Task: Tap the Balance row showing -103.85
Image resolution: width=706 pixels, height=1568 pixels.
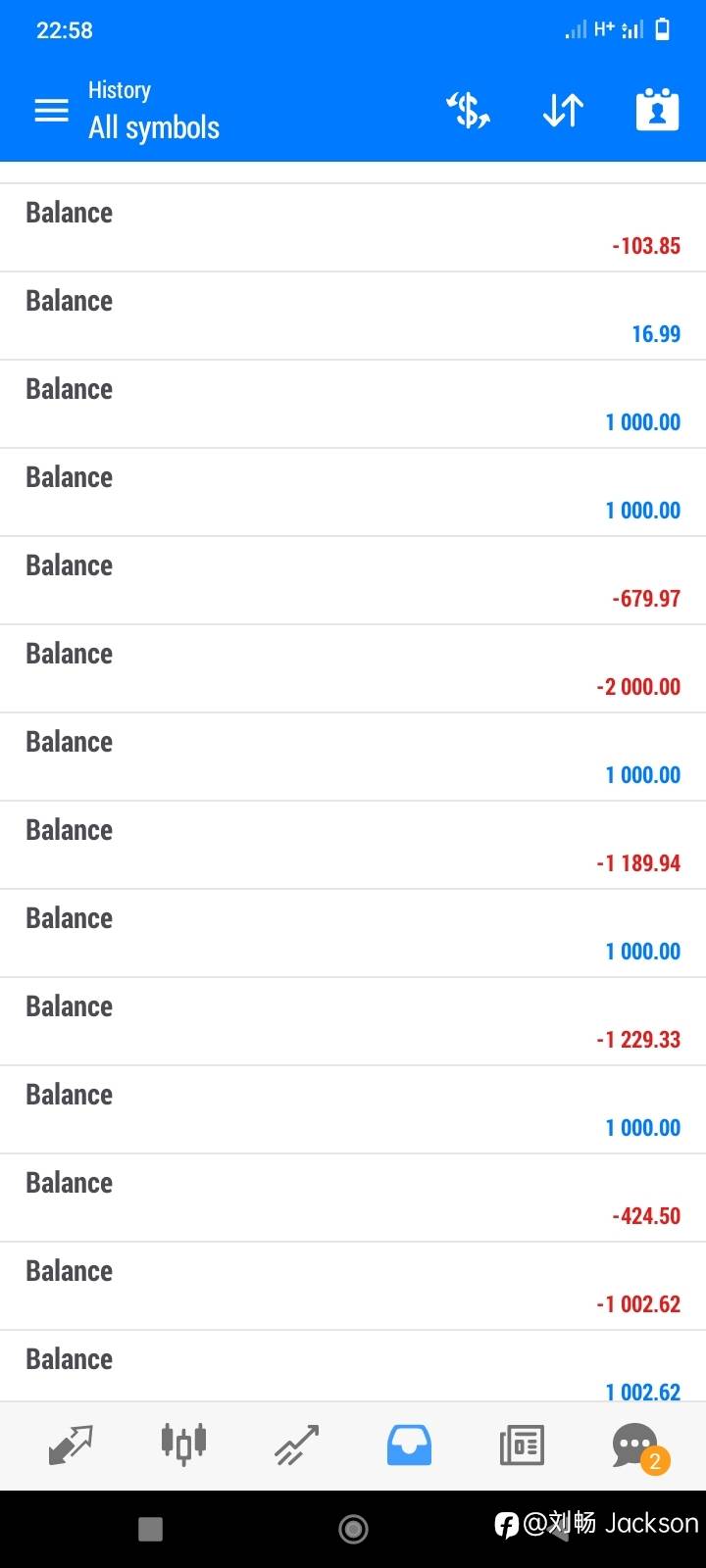Action: point(353,228)
